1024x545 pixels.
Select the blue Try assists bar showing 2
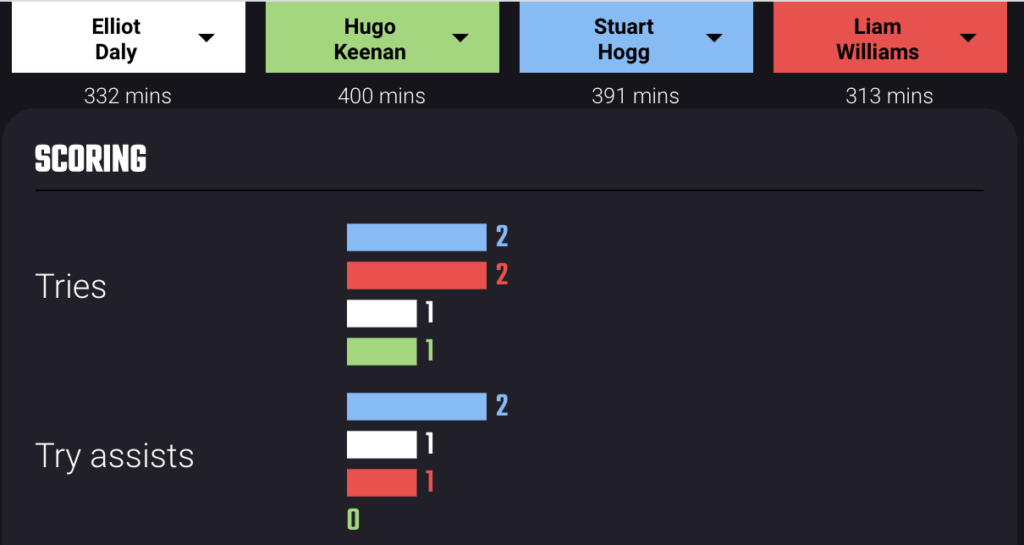coord(417,407)
